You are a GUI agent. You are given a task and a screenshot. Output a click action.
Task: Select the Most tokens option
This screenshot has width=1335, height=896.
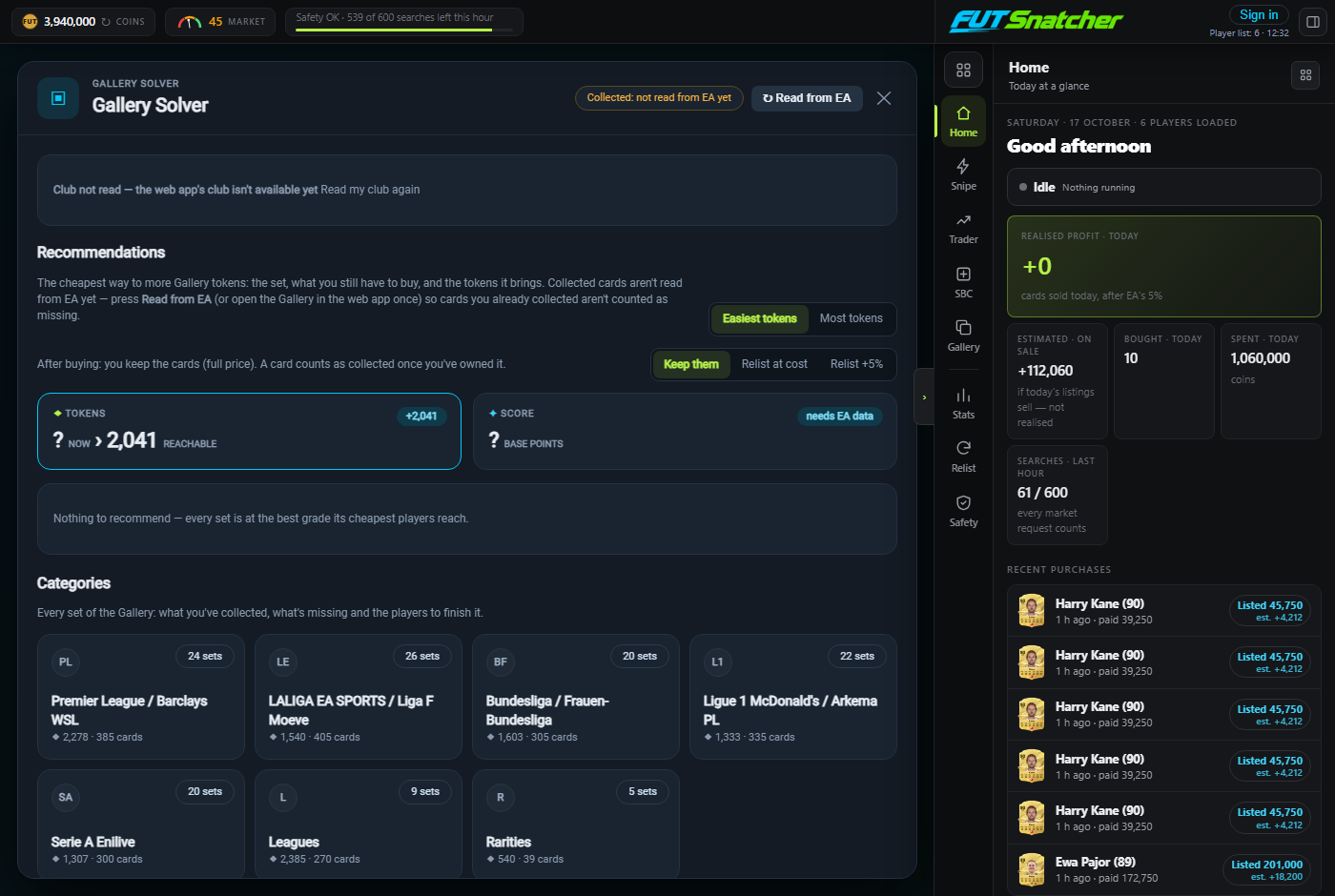pyautogui.click(x=852, y=318)
